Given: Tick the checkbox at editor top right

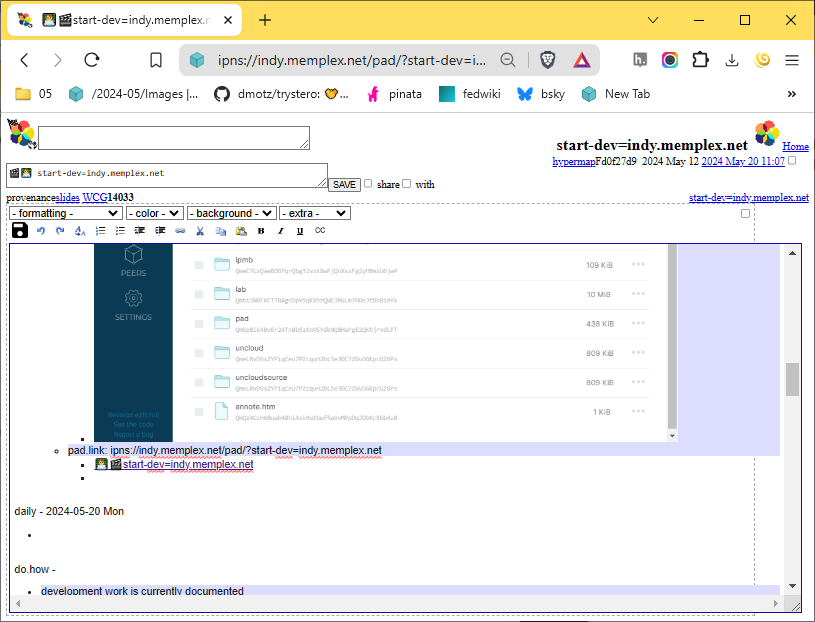Looking at the screenshot, I should click(x=745, y=214).
